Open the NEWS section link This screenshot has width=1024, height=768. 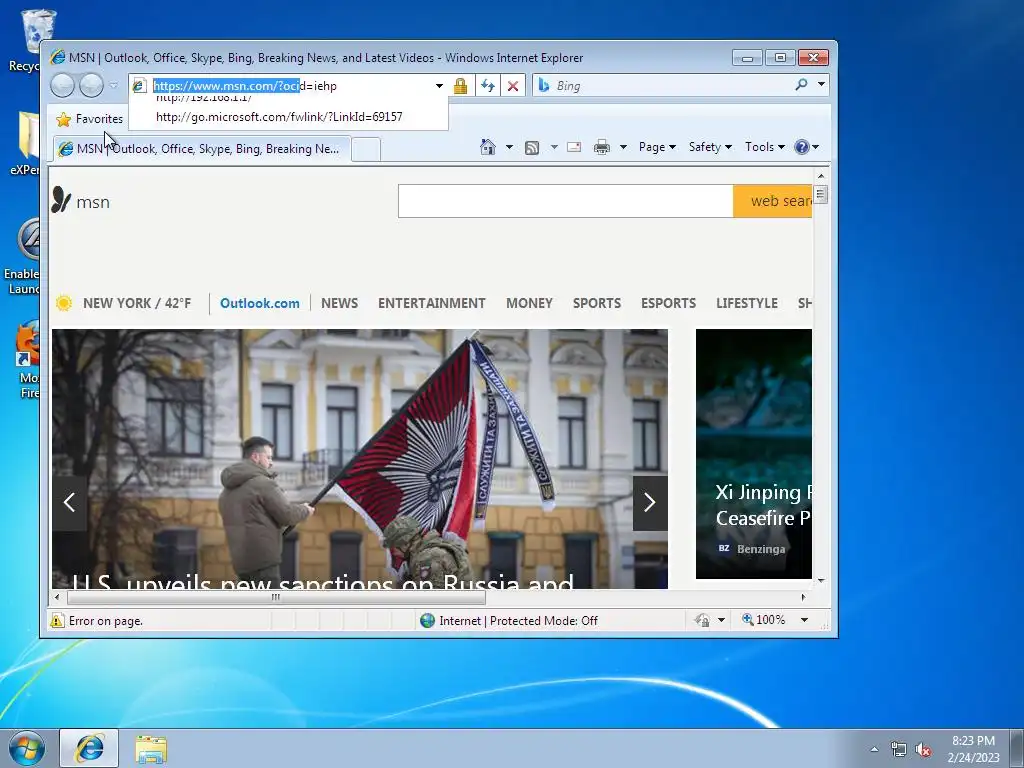pos(340,303)
